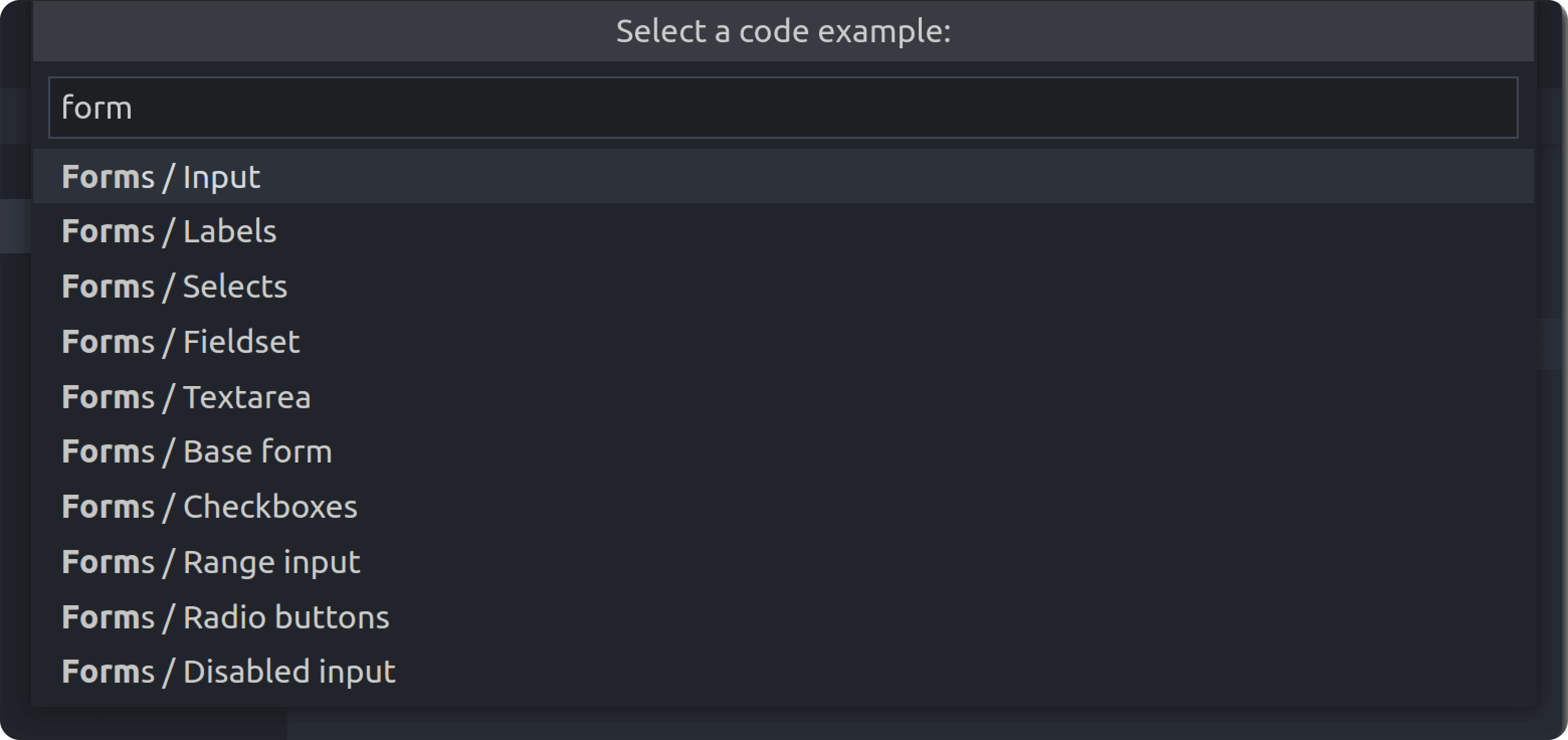
Task: Choose the Forms / Selects example
Action: click(x=174, y=285)
